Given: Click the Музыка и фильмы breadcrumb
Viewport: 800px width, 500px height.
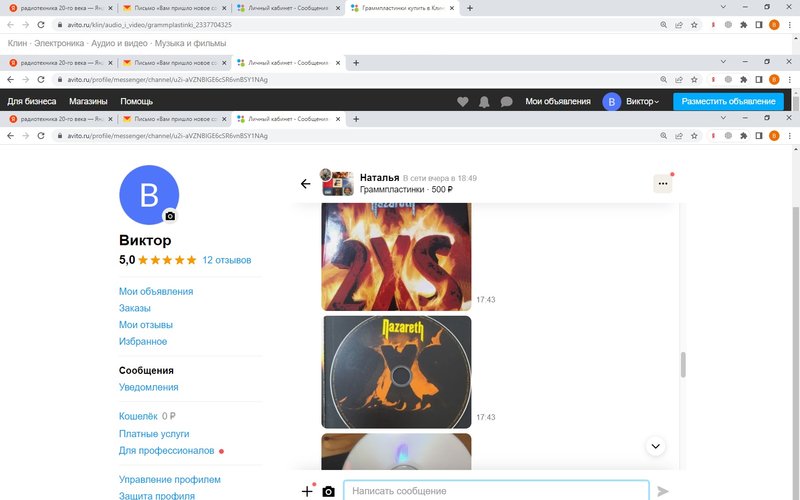Looking at the screenshot, I should (190, 43).
